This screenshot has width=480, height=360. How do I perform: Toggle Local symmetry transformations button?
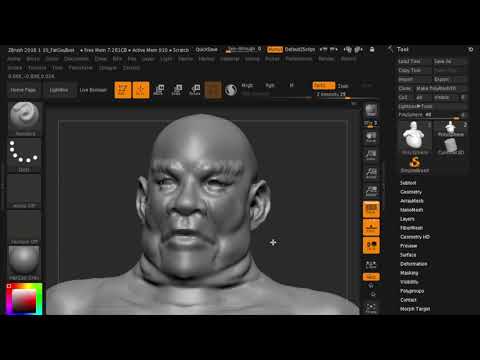tap(371, 245)
